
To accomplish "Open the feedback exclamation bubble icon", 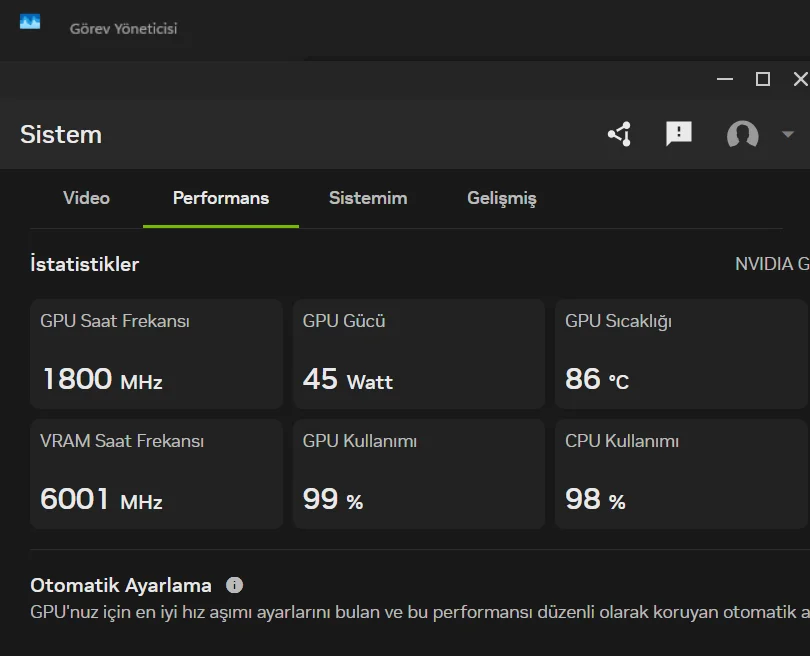I will tap(679, 134).
